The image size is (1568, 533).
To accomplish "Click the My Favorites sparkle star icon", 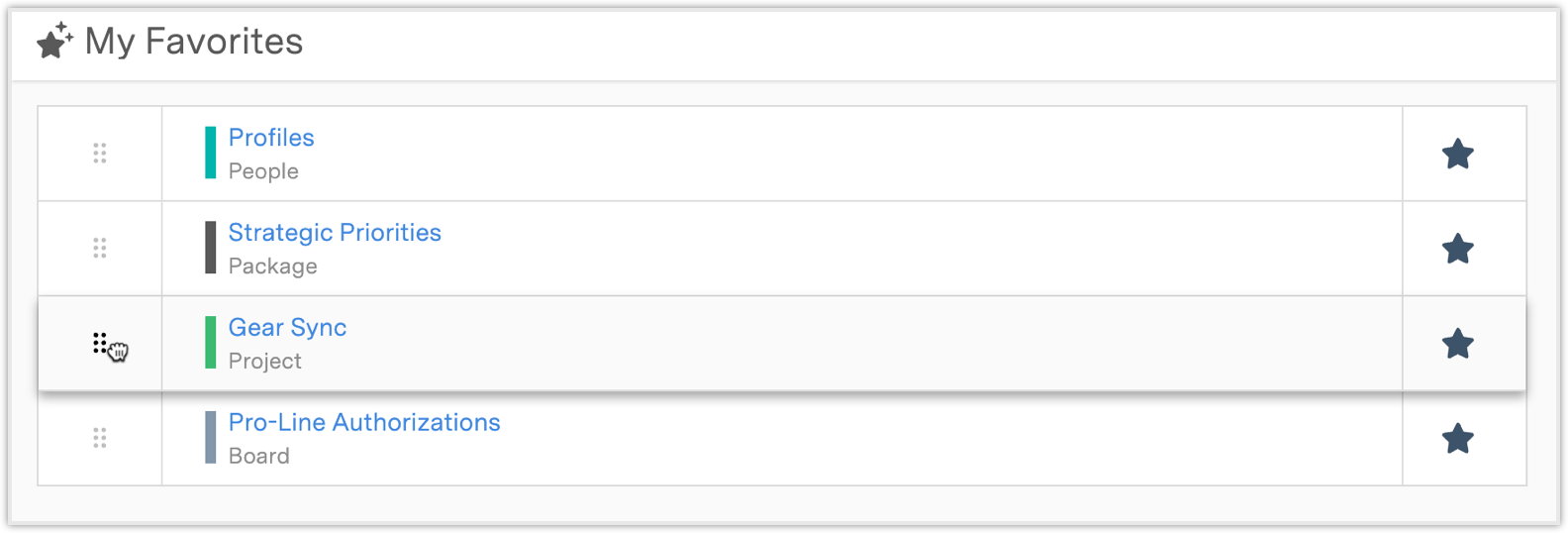I will point(54,42).
